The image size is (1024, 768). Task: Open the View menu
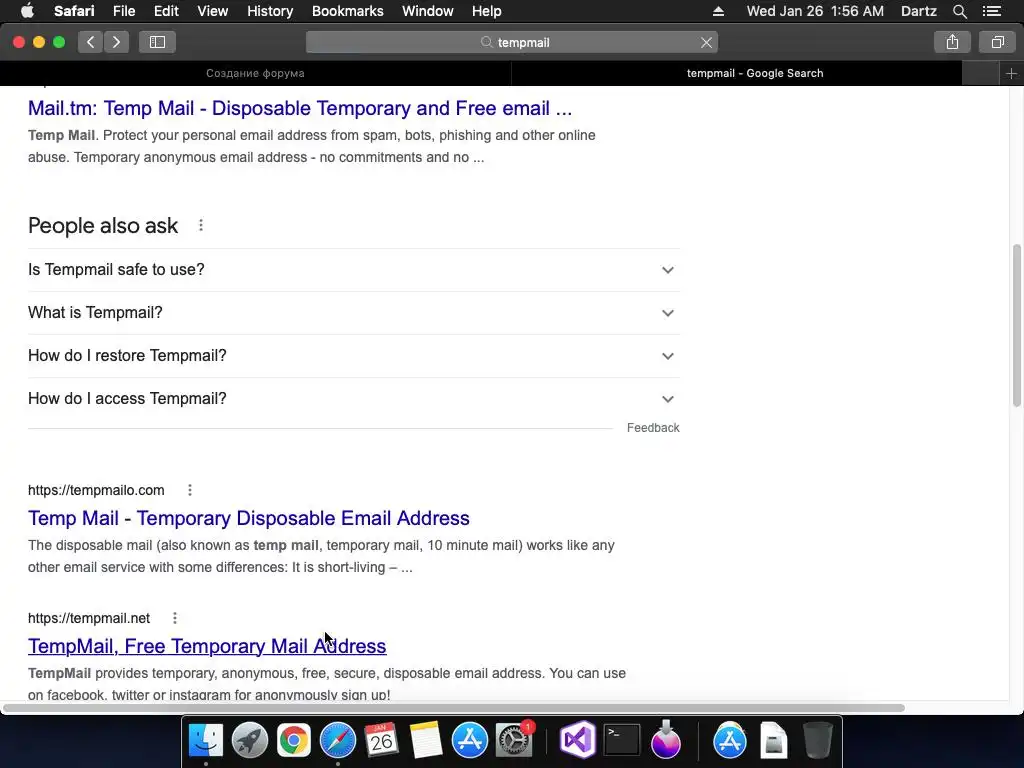(212, 11)
